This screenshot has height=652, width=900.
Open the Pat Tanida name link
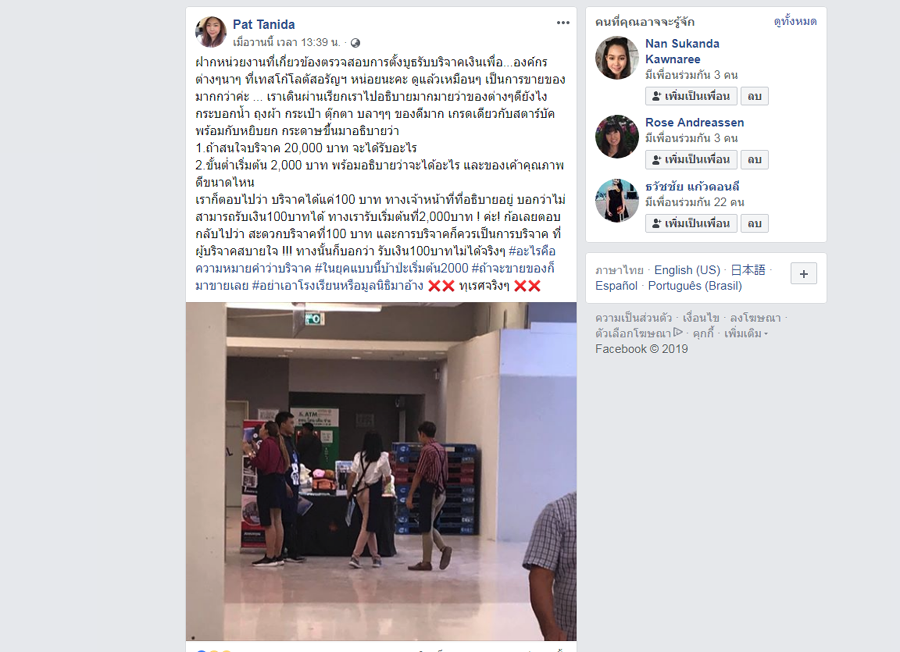point(263,25)
